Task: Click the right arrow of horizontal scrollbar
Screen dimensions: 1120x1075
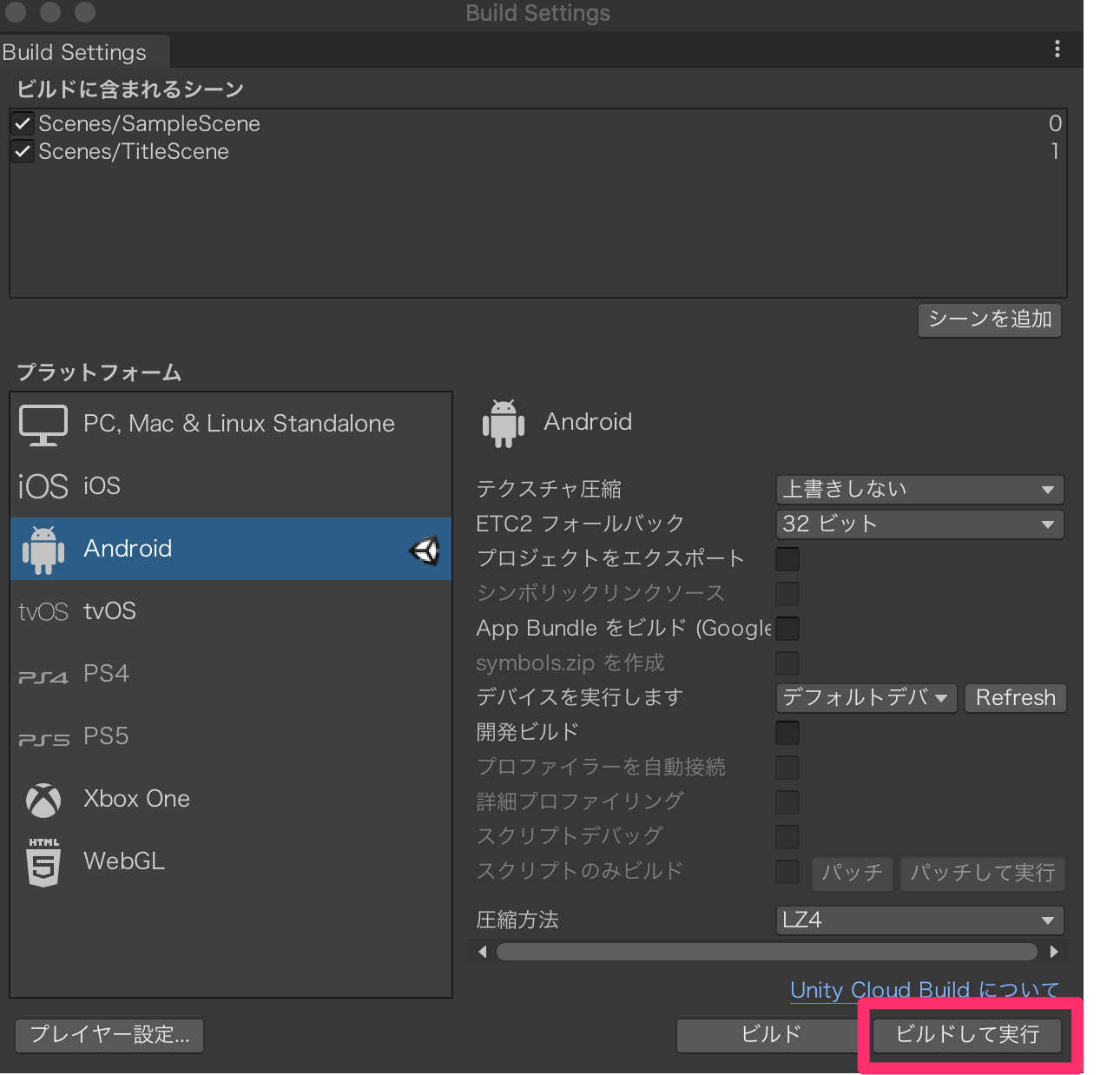Action: 1054,952
